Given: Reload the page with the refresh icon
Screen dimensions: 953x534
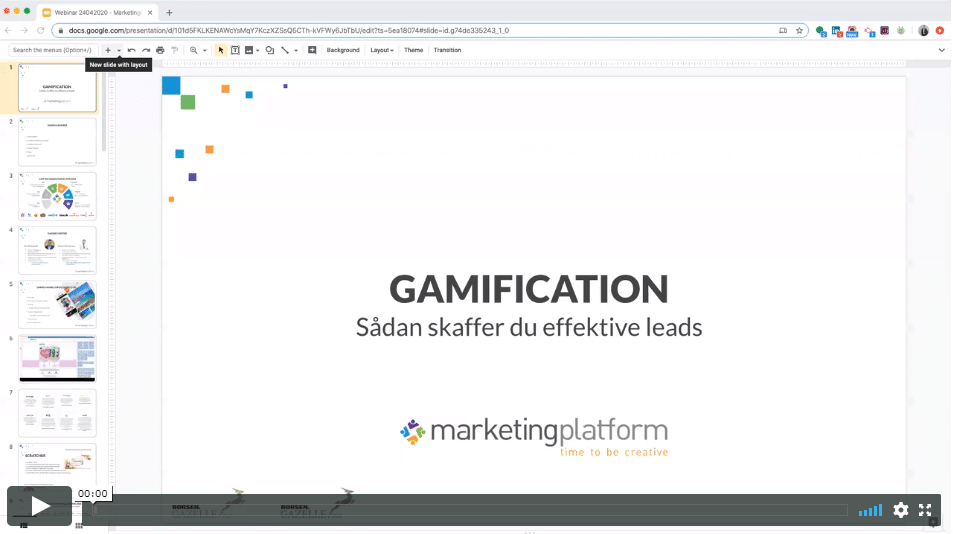Looking at the screenshot, I should click(x=41, y=30).
